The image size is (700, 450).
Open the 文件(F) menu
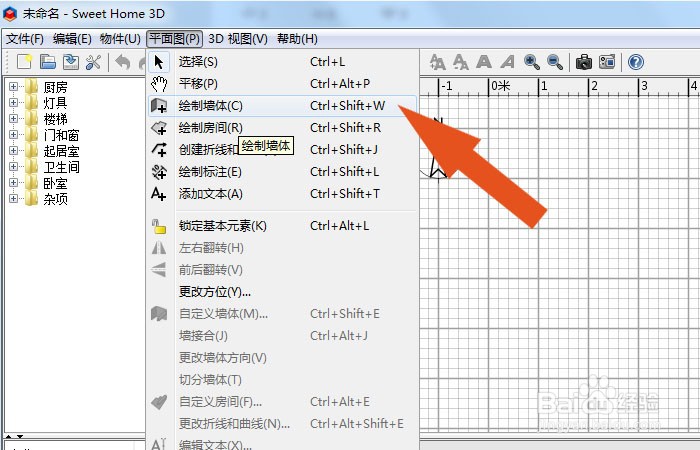click(x=25, y=39)
